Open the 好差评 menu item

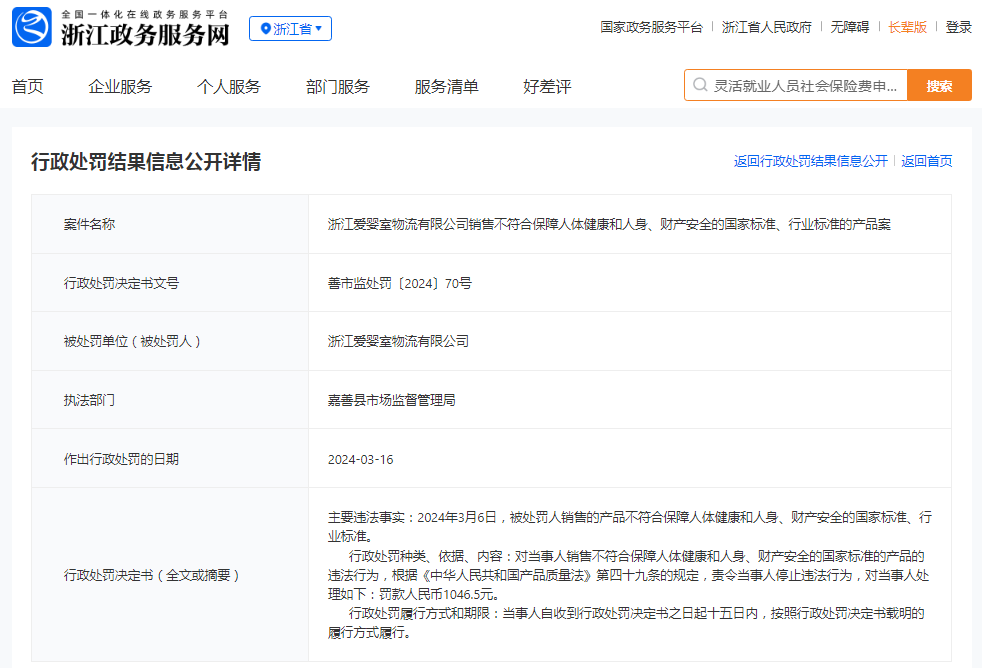click(547, 86)
